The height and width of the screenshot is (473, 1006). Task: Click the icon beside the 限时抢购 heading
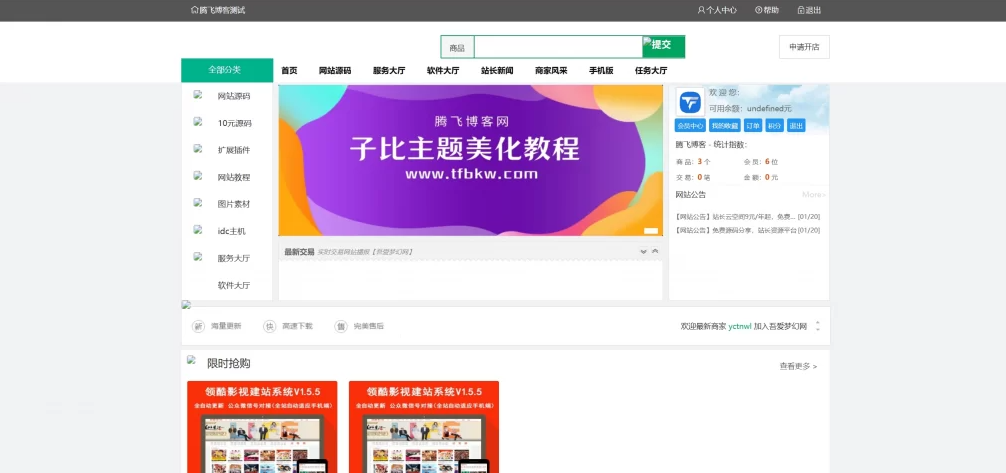click(191, 360)
